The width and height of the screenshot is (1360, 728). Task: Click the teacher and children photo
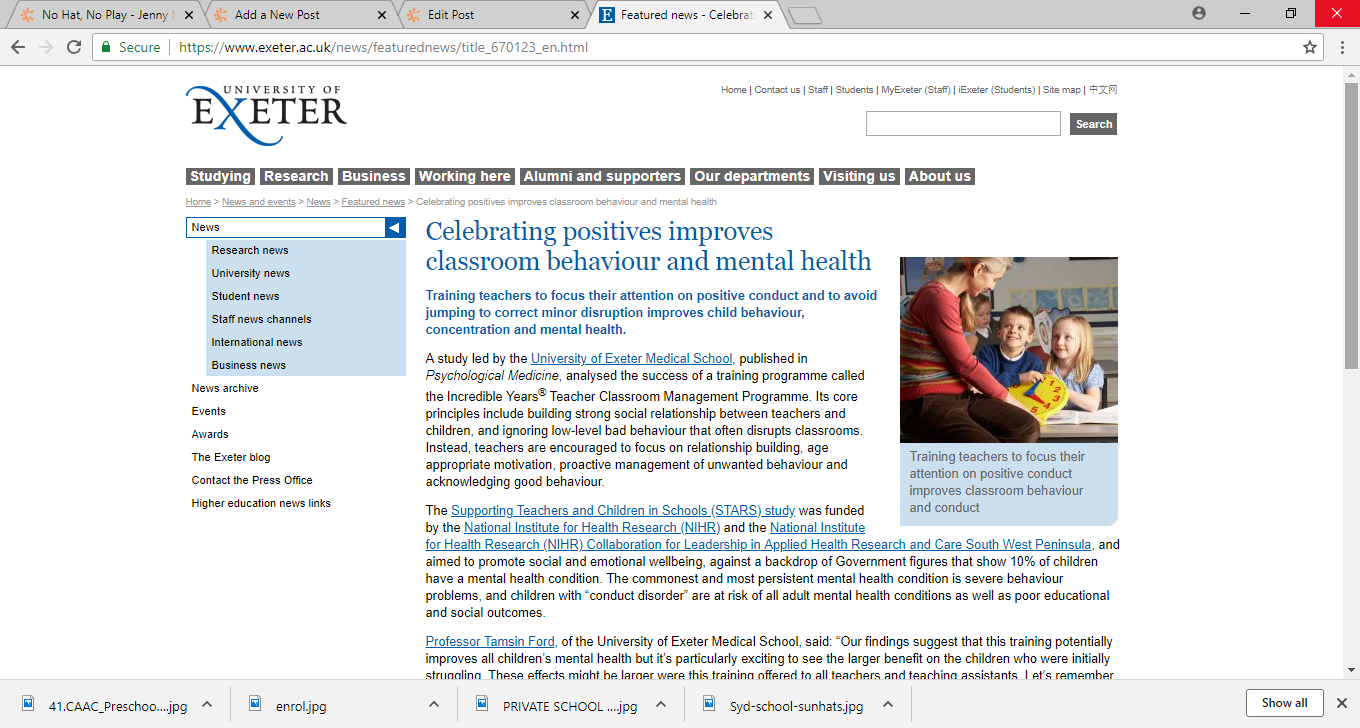point(1009,350)
